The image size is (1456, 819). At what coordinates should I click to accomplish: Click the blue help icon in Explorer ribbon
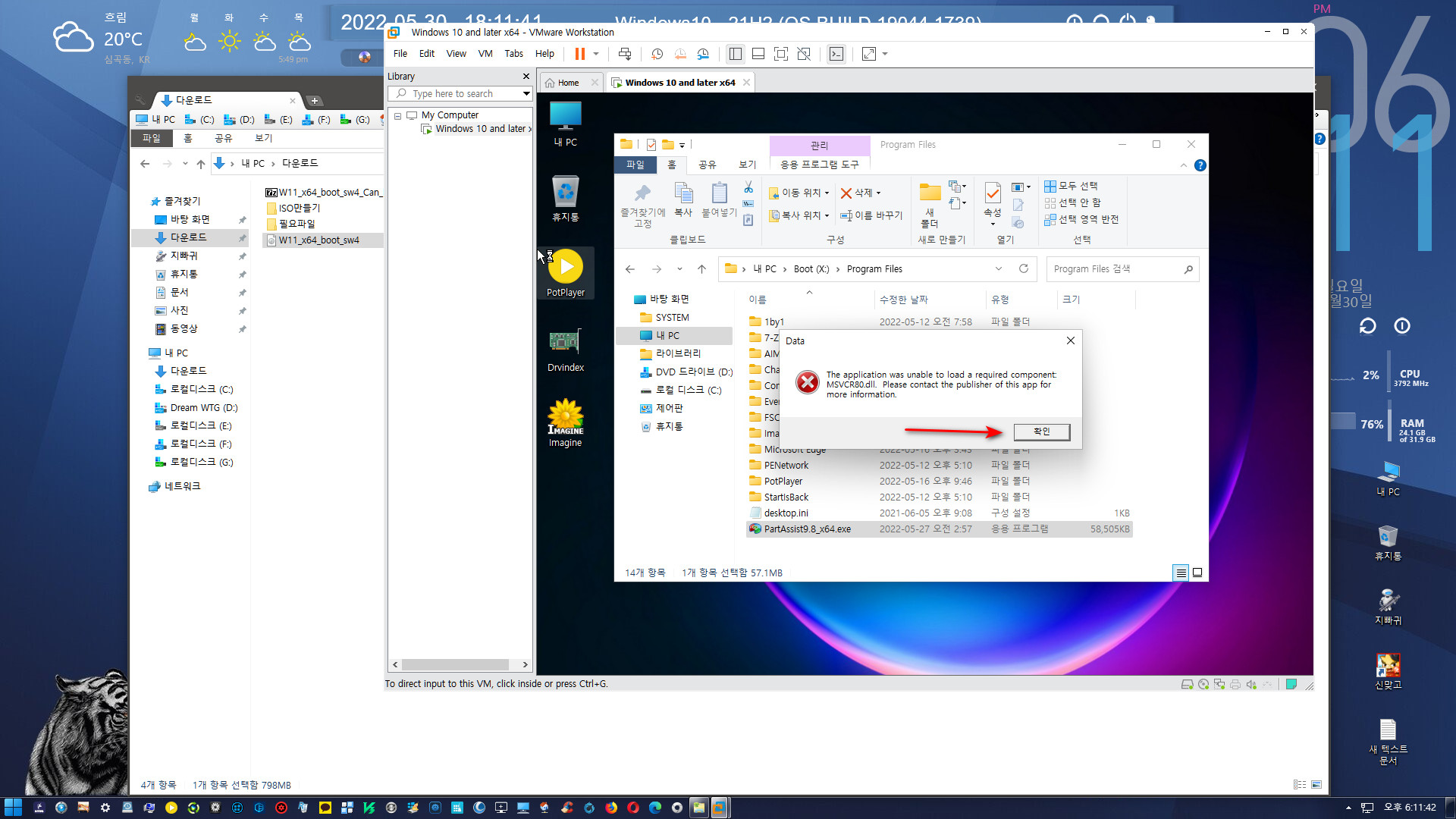(x=1200, y=165)
